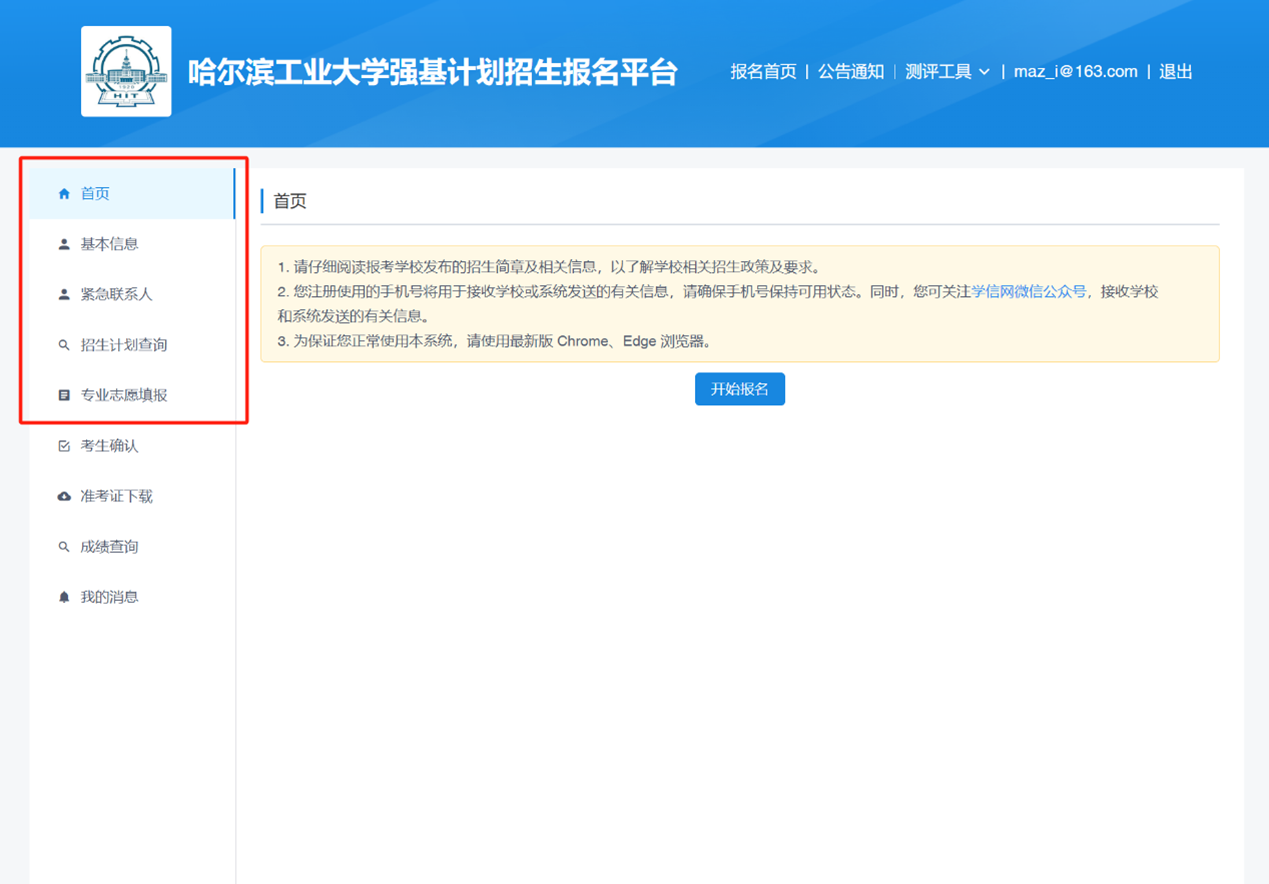Click the form icon beside 专业志愿填报
1269x884 pixels.
click(x=64, y=396)
